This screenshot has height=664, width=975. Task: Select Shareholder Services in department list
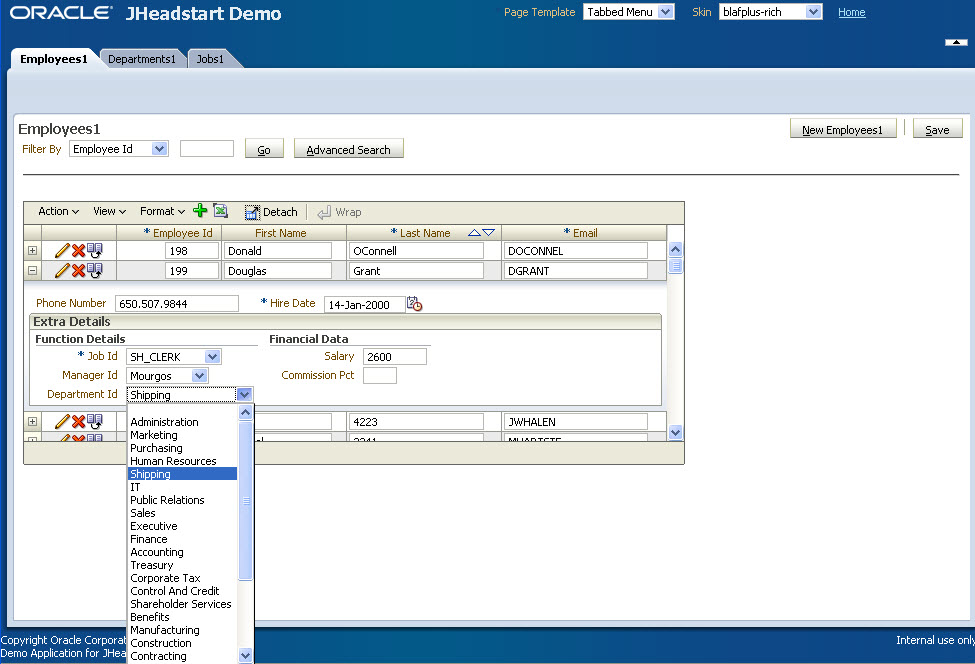coord(182,604)
